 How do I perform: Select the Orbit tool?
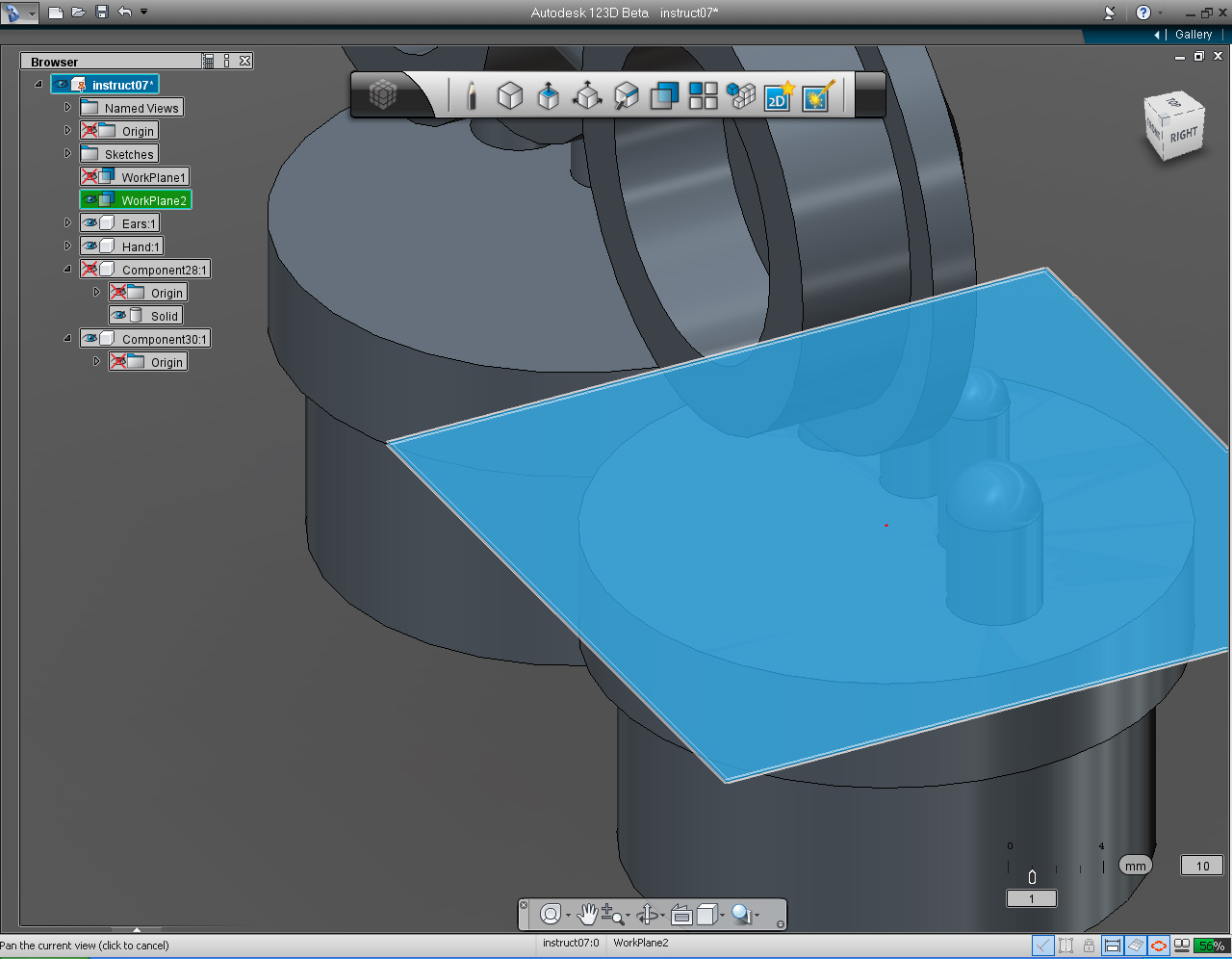pyautogui.click(x=648, y=914)
